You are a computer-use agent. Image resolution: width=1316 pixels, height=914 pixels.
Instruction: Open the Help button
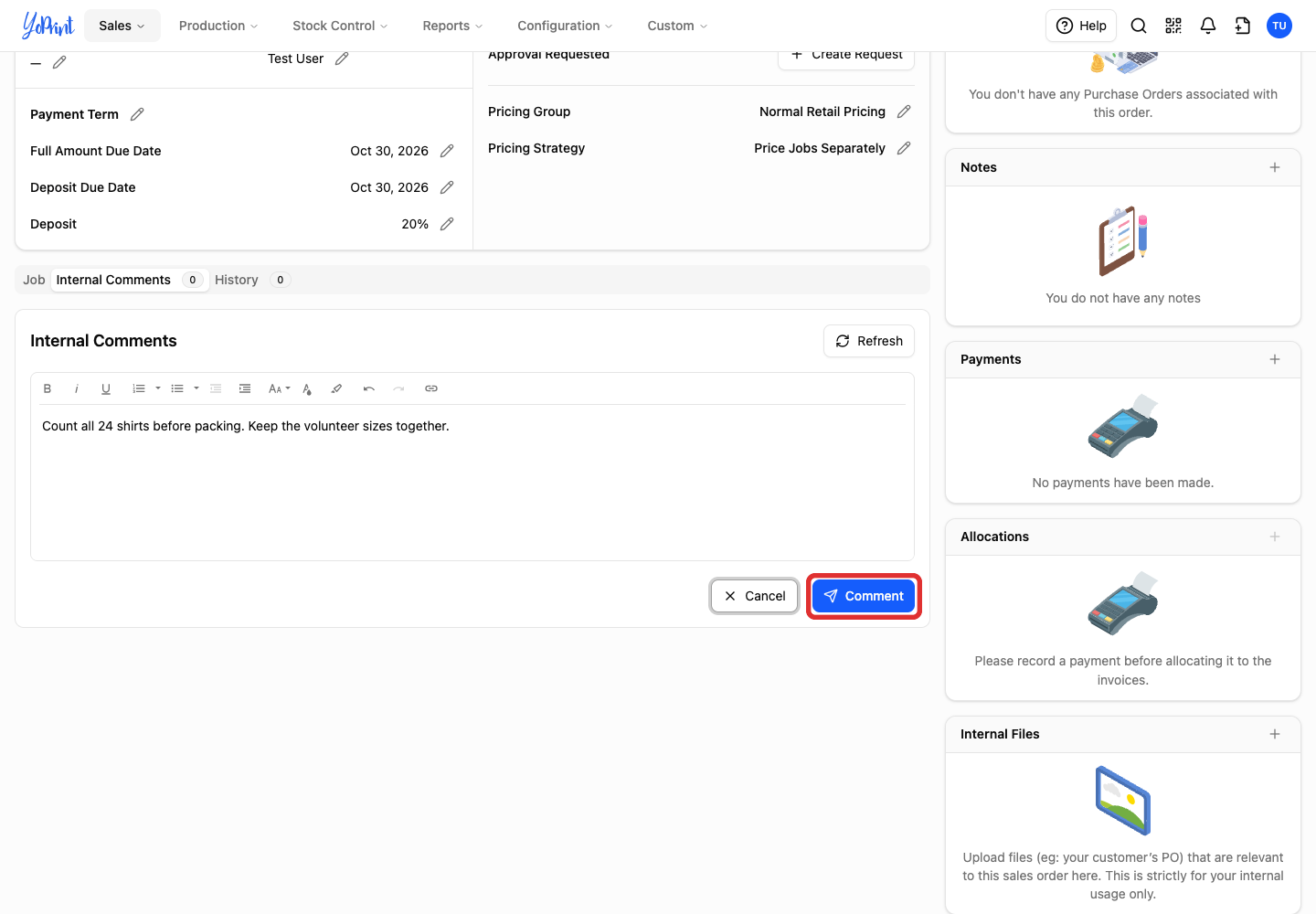[x=1081, y=26]
